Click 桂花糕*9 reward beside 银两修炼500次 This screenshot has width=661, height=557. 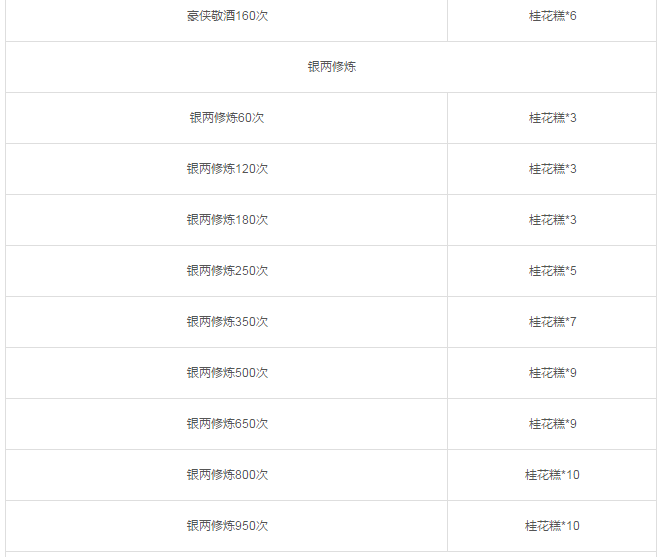pos(552,373)
